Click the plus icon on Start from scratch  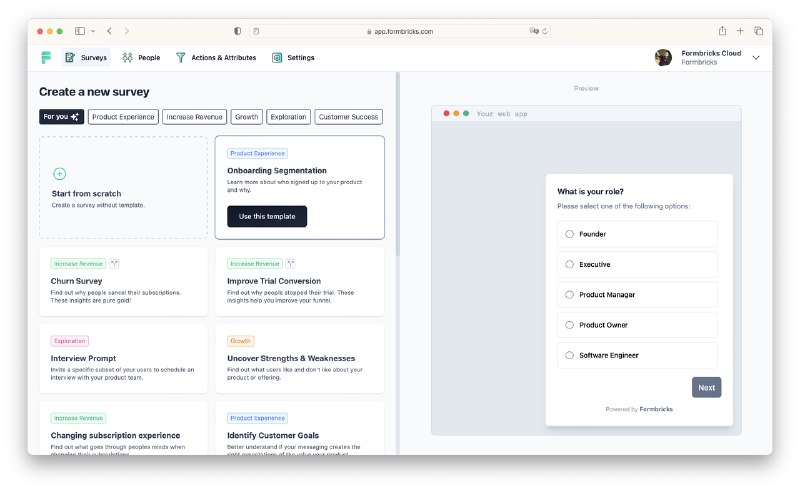(60, 174)
